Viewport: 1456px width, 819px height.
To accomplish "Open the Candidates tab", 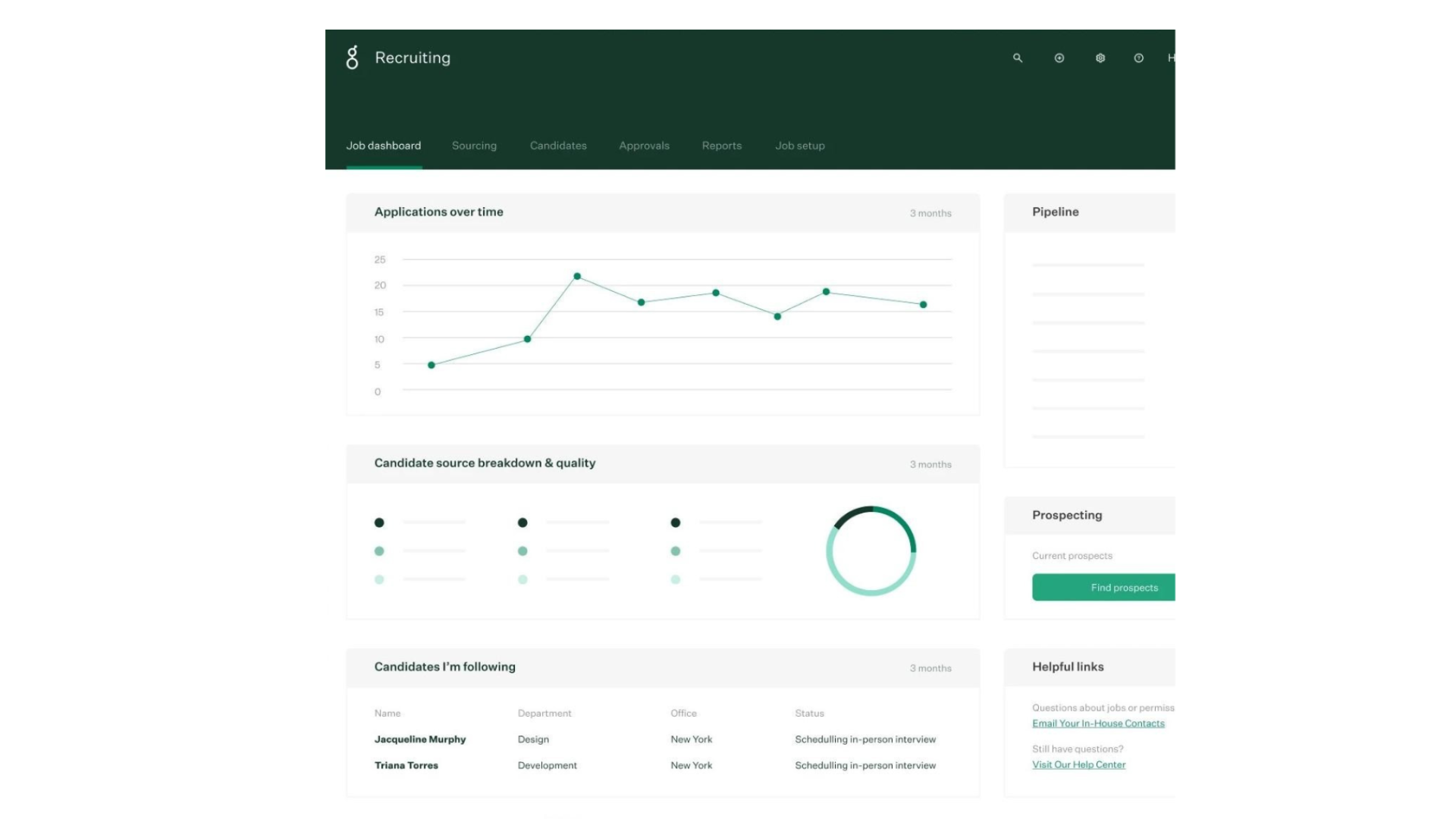I will click(558, 146).
